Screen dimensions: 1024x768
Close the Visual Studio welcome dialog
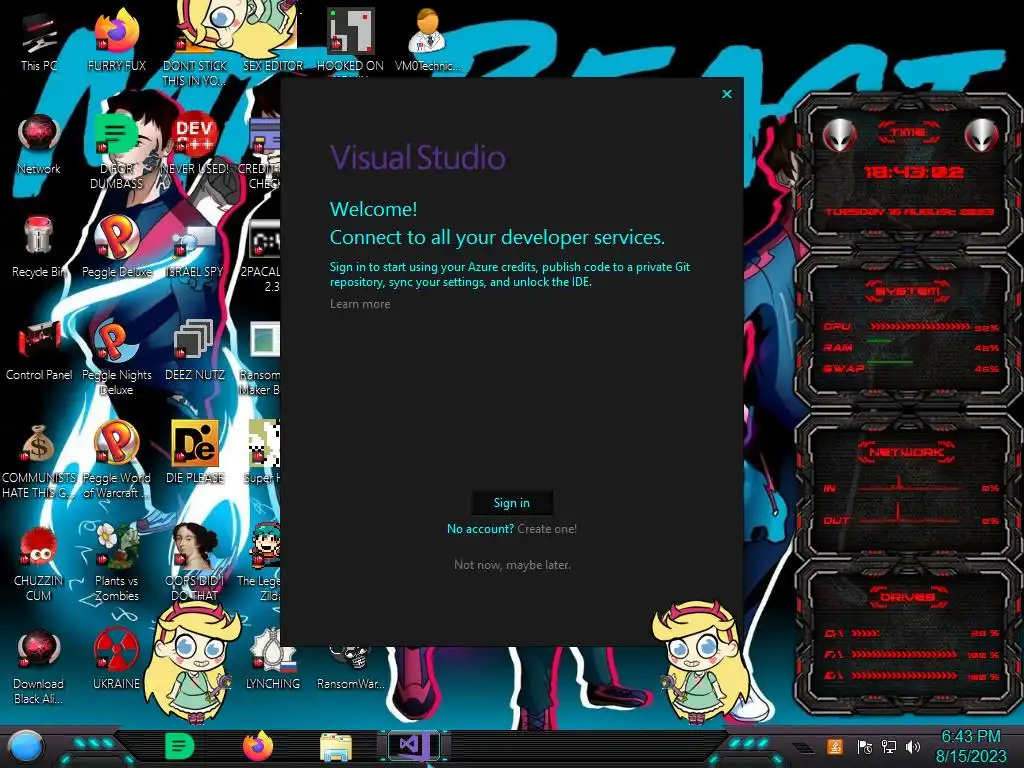click(x=727, y=94)
